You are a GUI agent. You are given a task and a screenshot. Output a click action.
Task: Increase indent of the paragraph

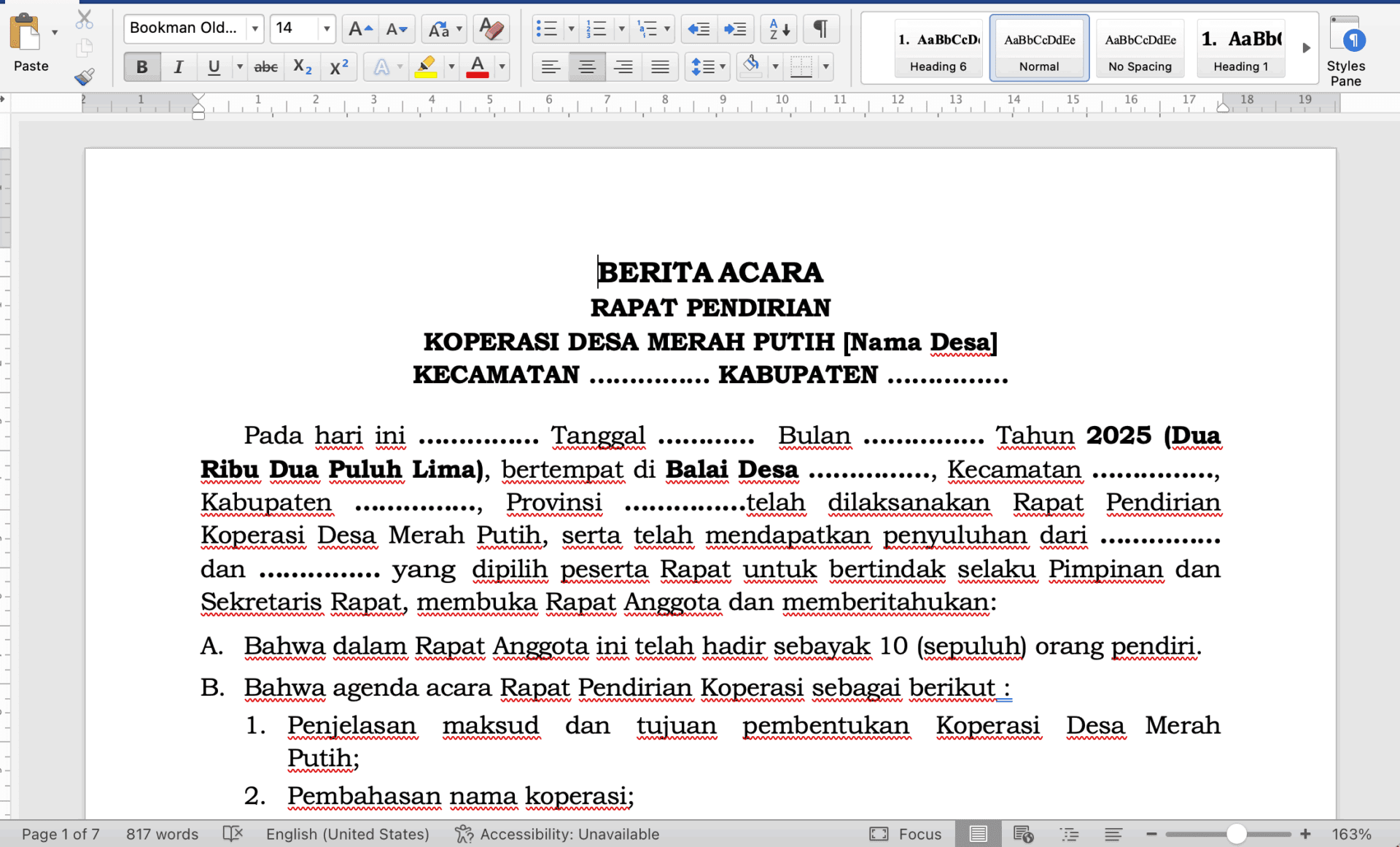click(736, 29)
